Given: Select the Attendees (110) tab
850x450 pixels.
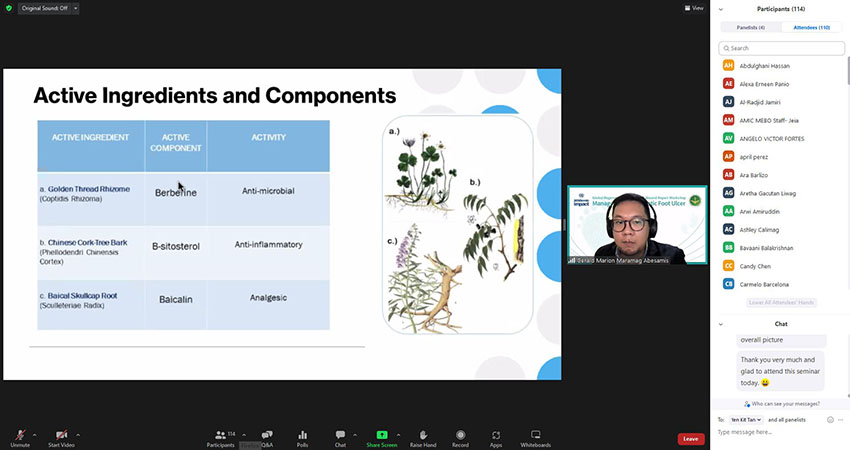Looking at the screenshot, I should pos(811,27).
